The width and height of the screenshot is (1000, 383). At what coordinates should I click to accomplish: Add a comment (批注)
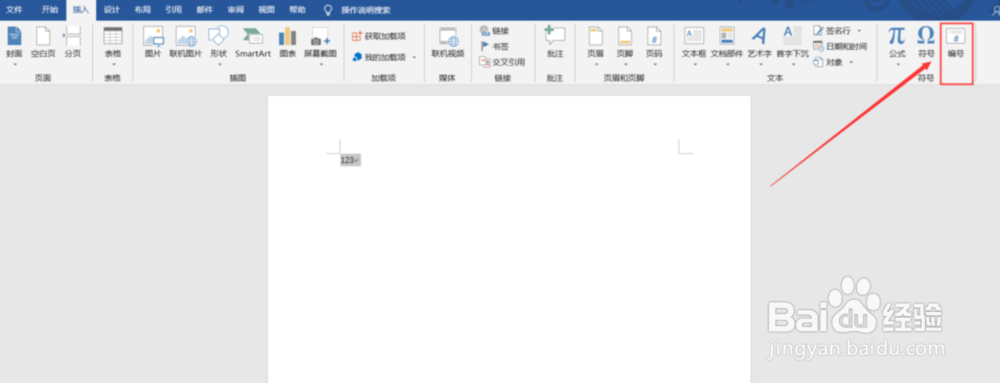pyautogui.click(x=555, y=43)
